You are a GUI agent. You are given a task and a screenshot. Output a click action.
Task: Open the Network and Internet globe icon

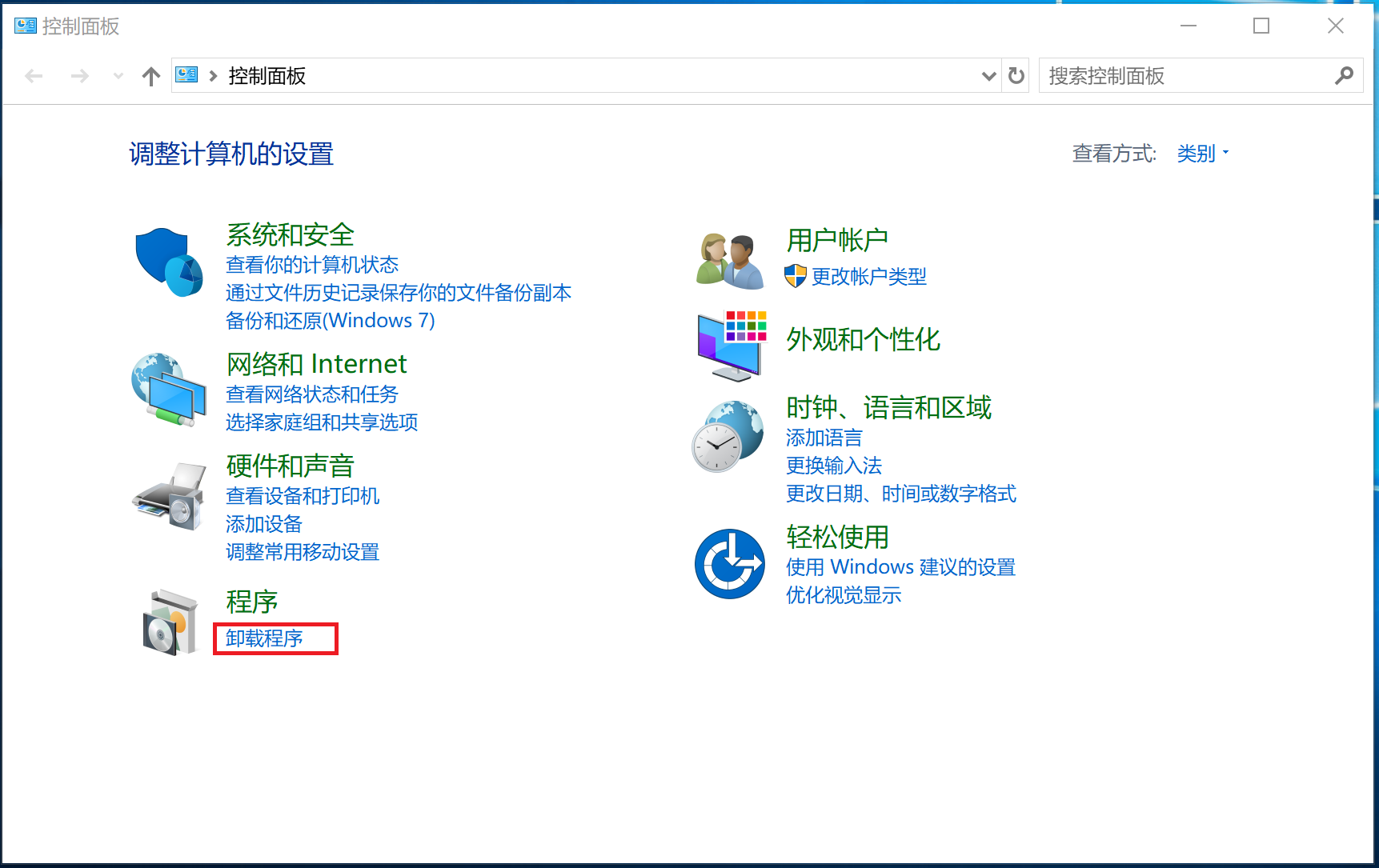click(x=168, y=390)
